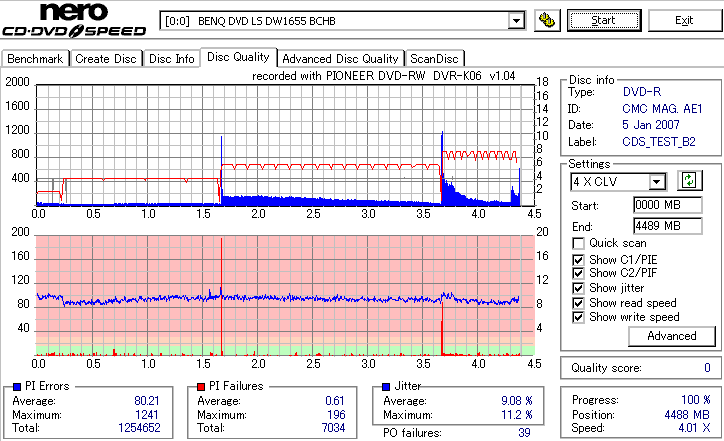Switch to the Benchmark tab
724x441 pixels.
click(x=35, y=59)
